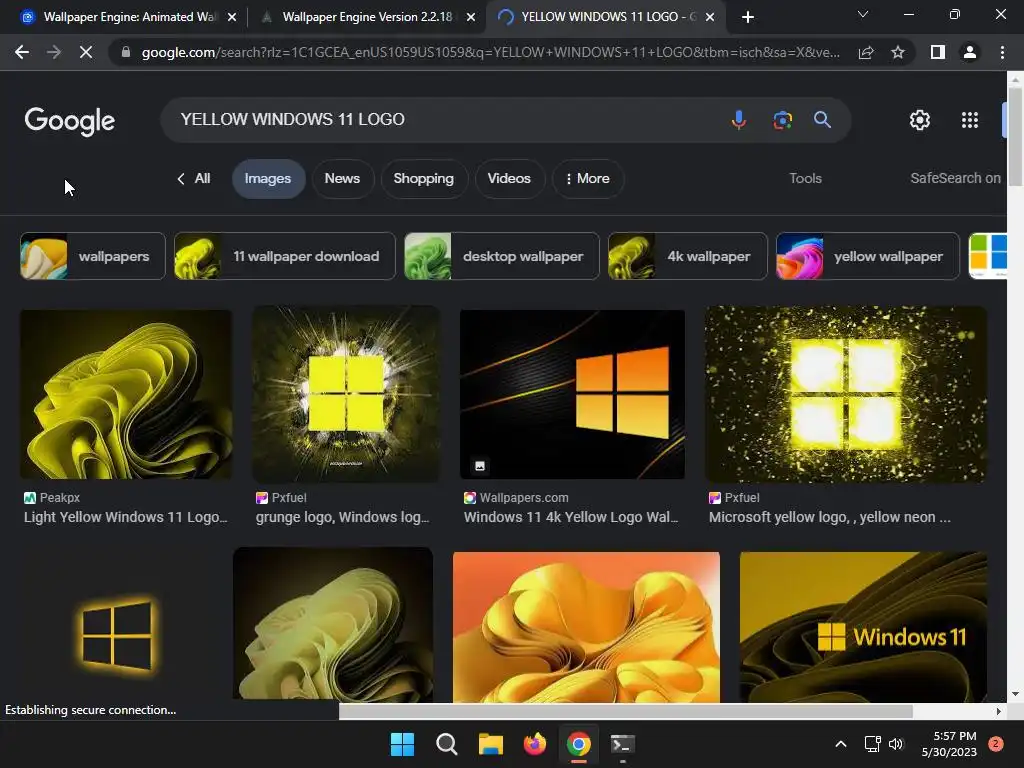
Task: Open the Google apps grid
Action: pyautogui.click(x=970, y=120)
